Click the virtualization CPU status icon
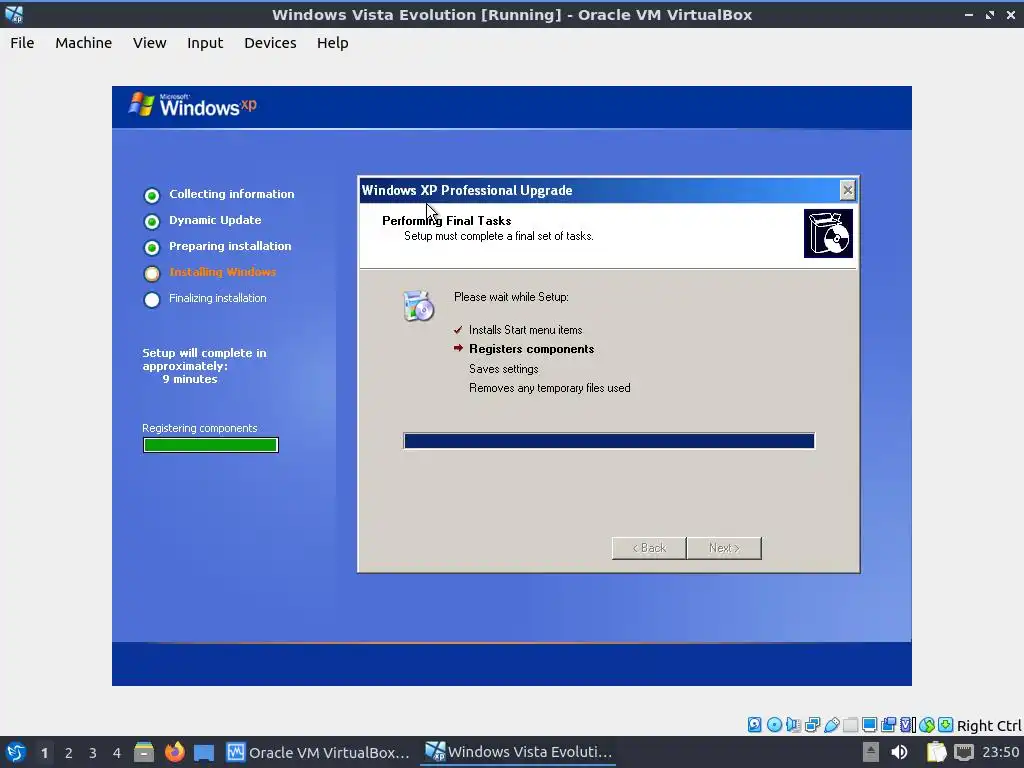 click(908, 724)
